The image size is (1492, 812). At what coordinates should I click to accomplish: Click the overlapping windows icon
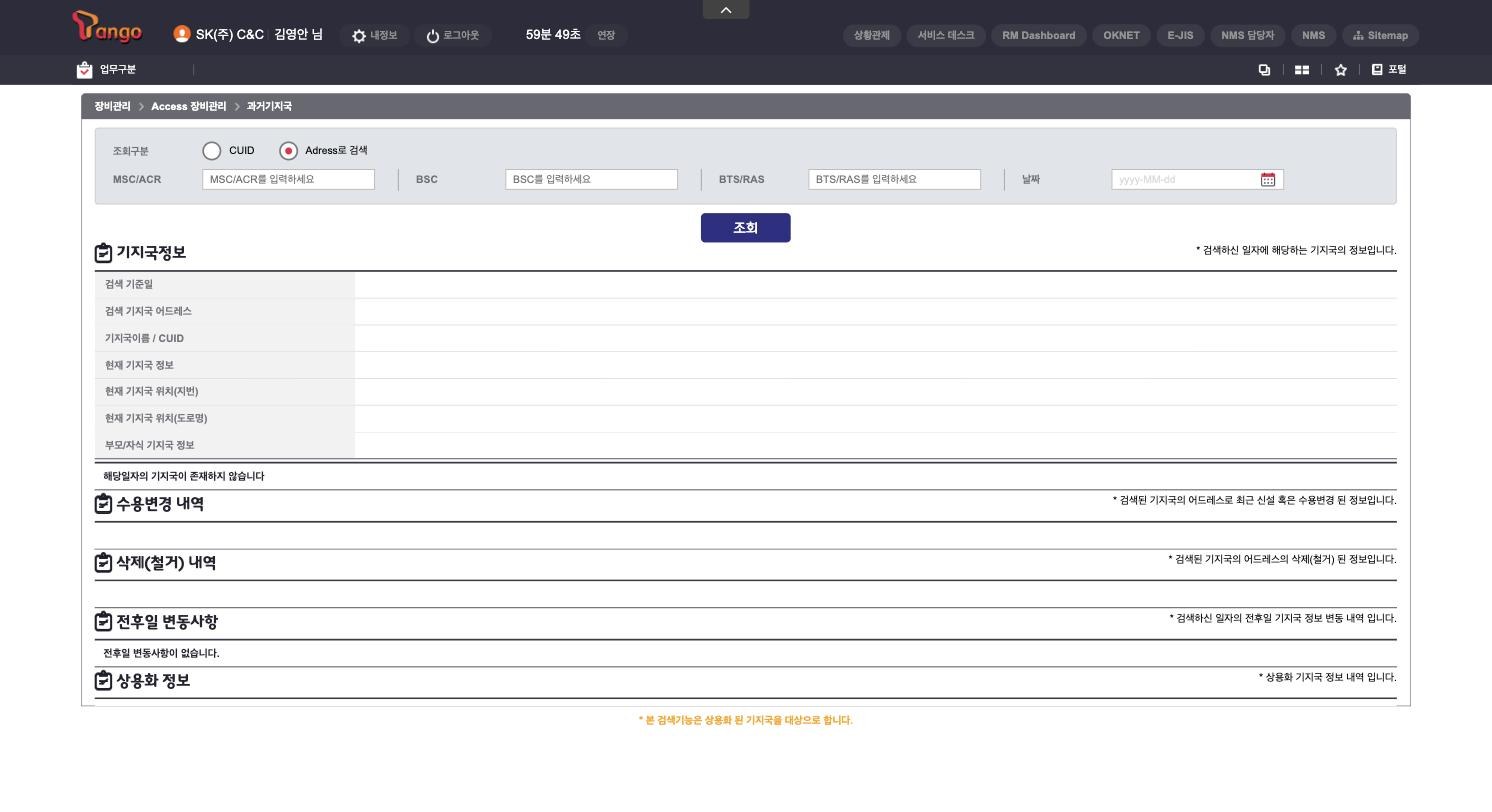[1264, 70]
